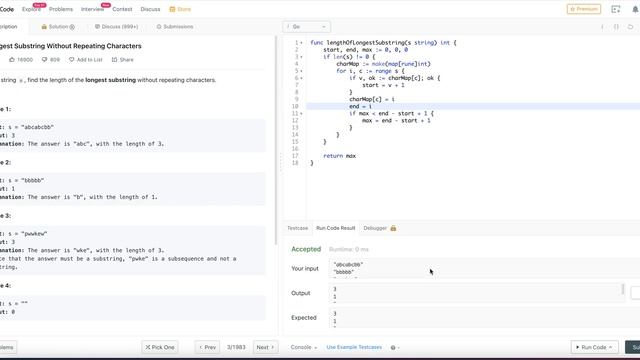Click the lock icon beside Debugger
The image size is (640, 360).
click(393, 228)
